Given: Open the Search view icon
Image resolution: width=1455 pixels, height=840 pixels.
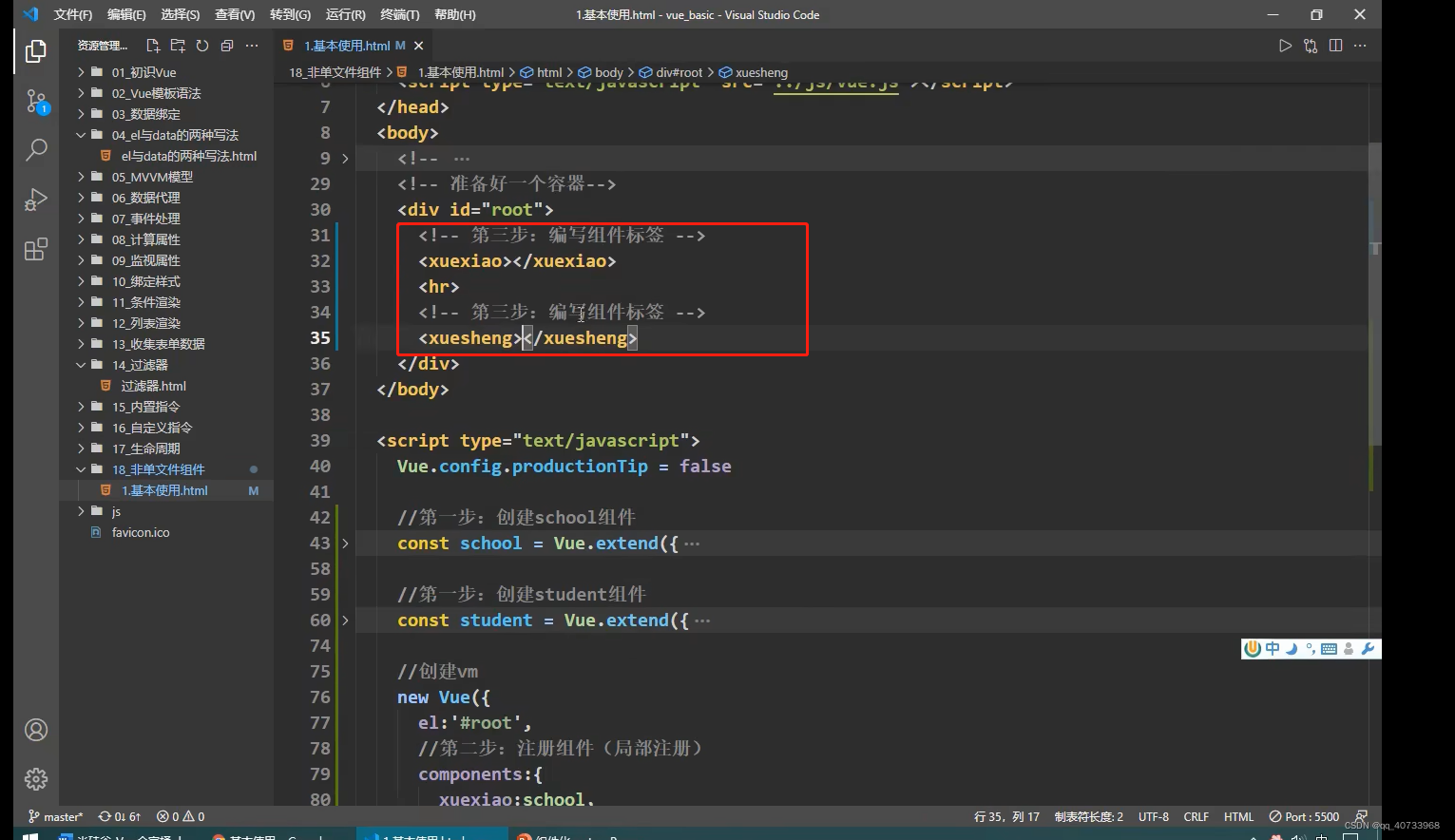Looking at the screenshot, I should coord(36,149).
